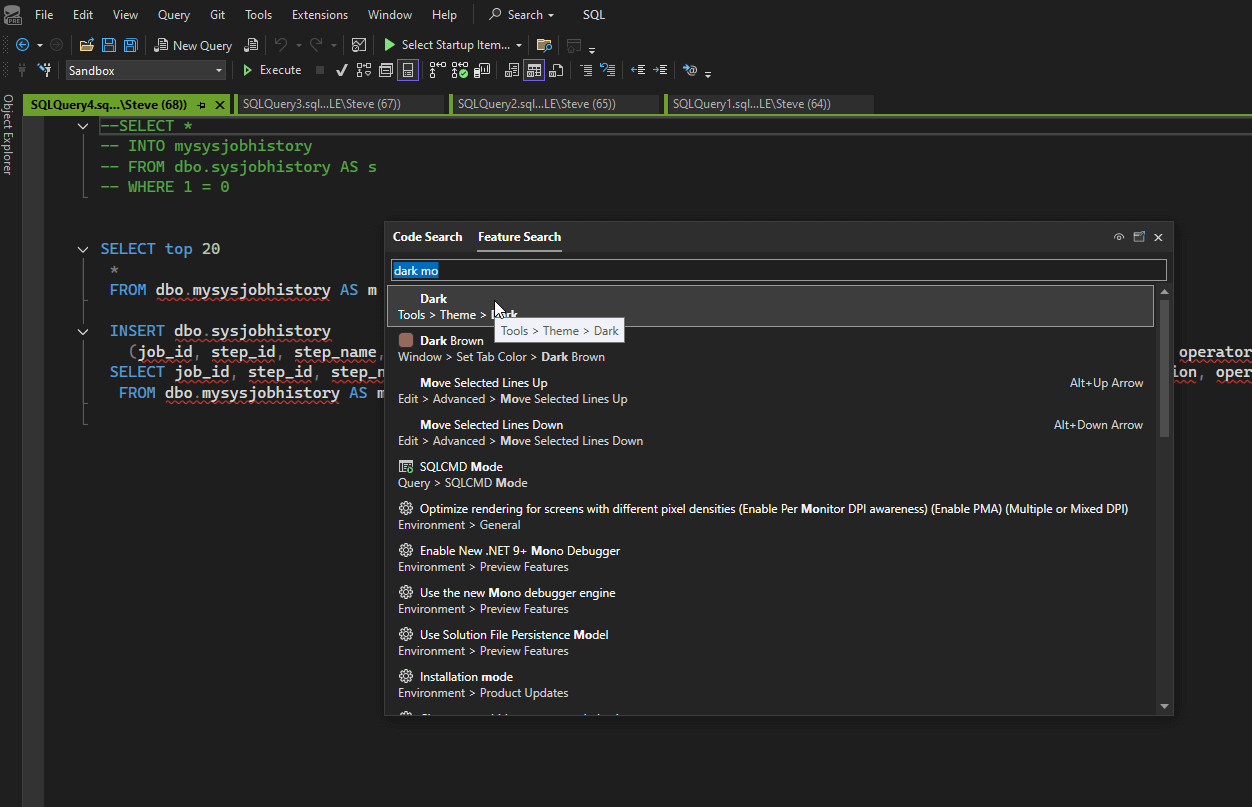Toggle the Results to Grid button
Viewport: 1252px width, 807px height.
point(534,70)
